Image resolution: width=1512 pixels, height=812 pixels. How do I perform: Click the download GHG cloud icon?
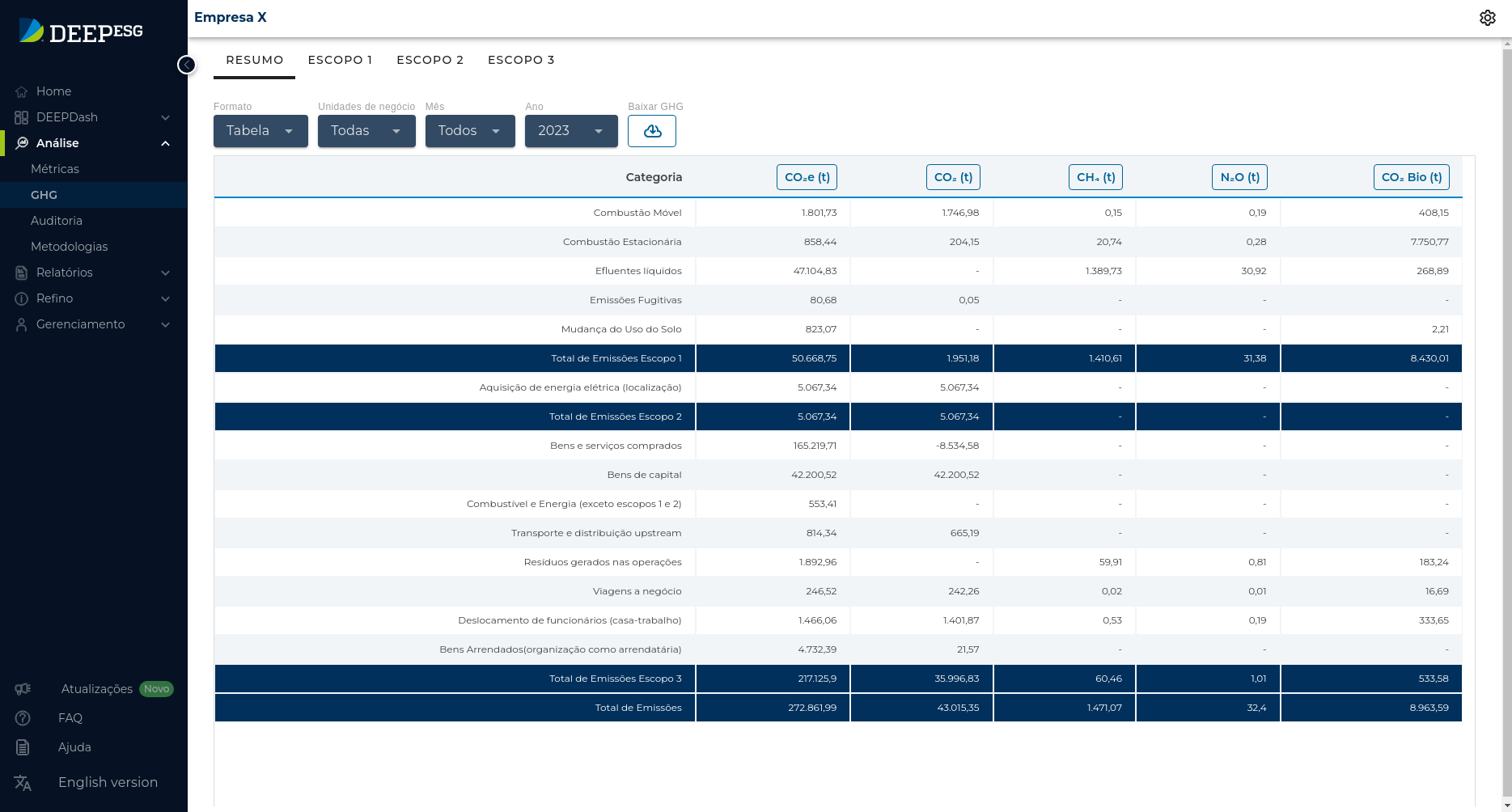pos(652,131)
